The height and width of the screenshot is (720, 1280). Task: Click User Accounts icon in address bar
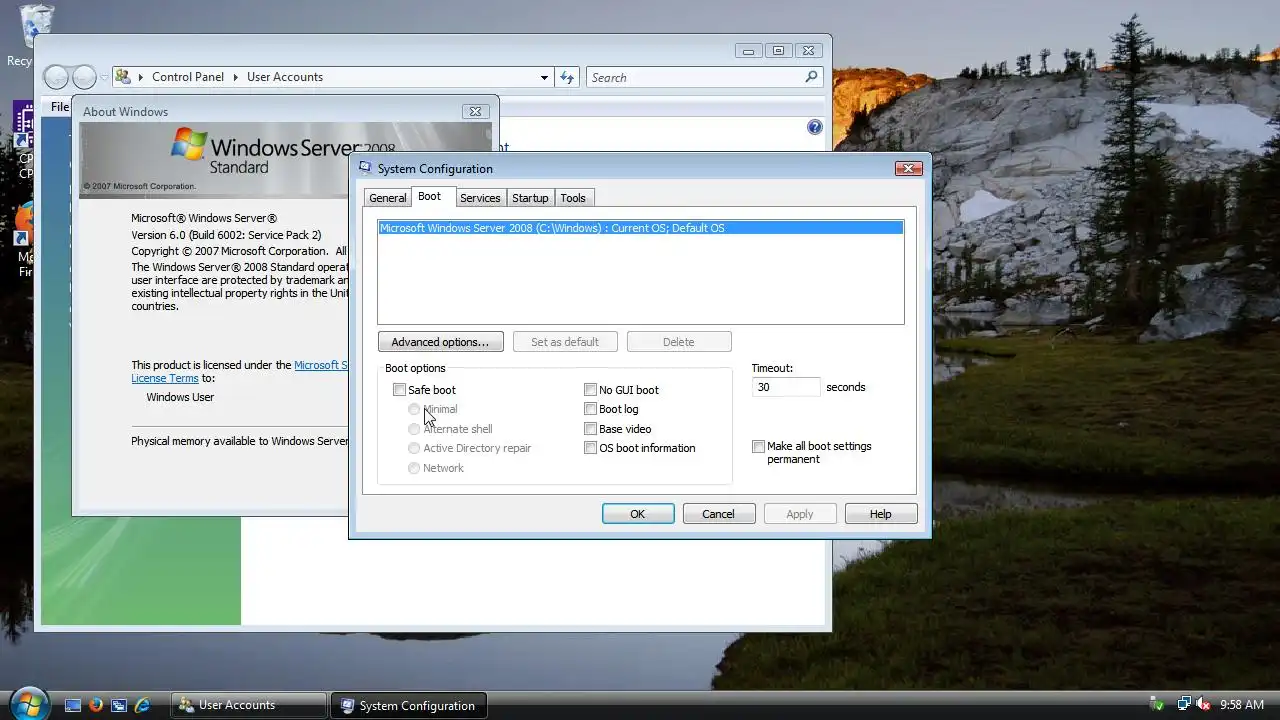[x=123, y=77]
